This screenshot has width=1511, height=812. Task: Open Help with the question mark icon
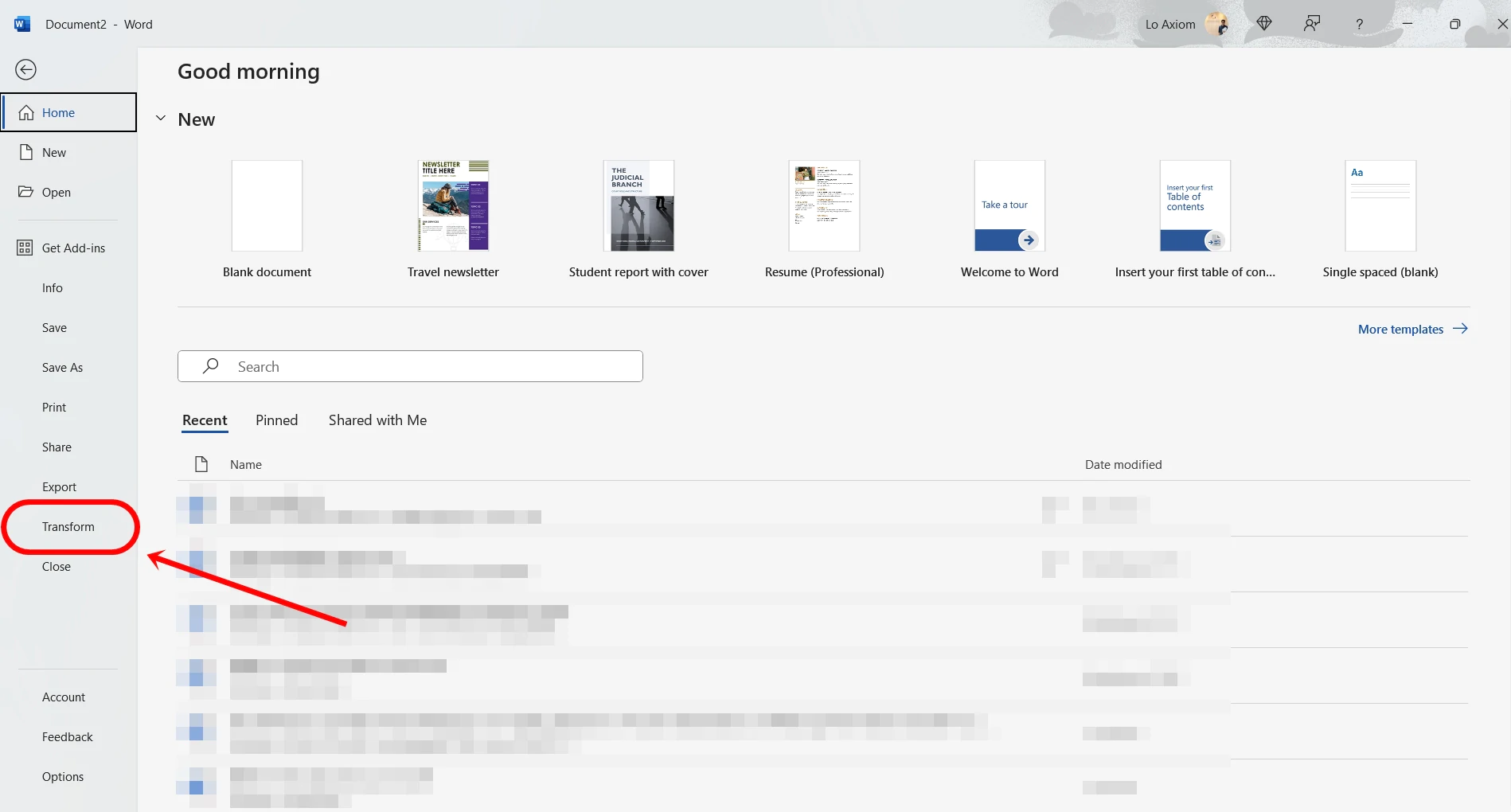point(1359,24)
